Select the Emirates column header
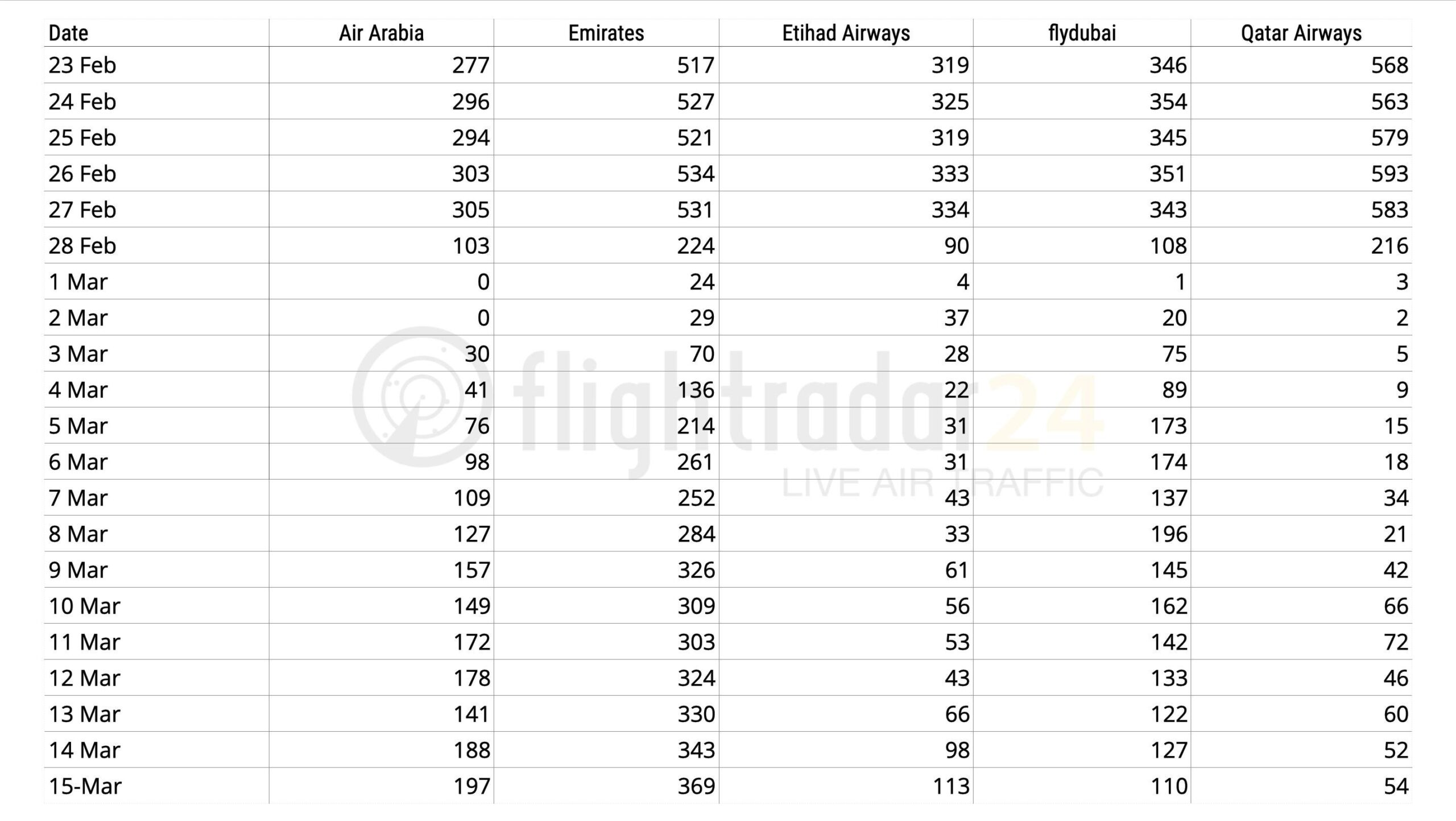The height and width of the screenshot is (821, 1456). coord(606,33)
